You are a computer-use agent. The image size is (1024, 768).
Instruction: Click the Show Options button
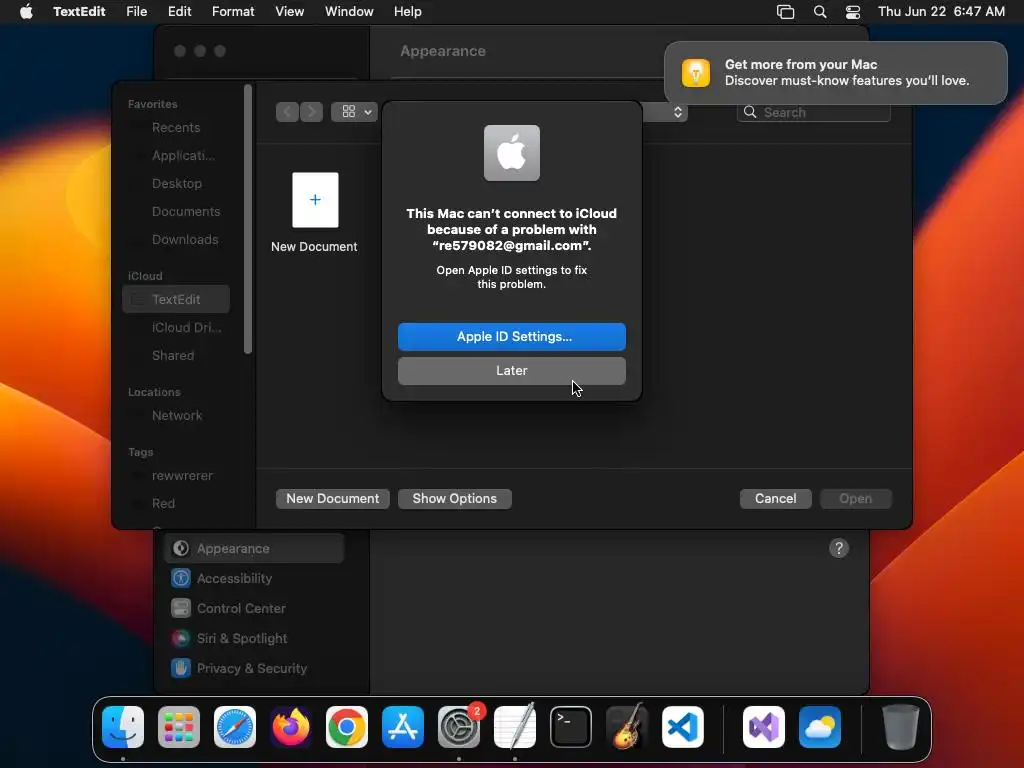point(455,498)
